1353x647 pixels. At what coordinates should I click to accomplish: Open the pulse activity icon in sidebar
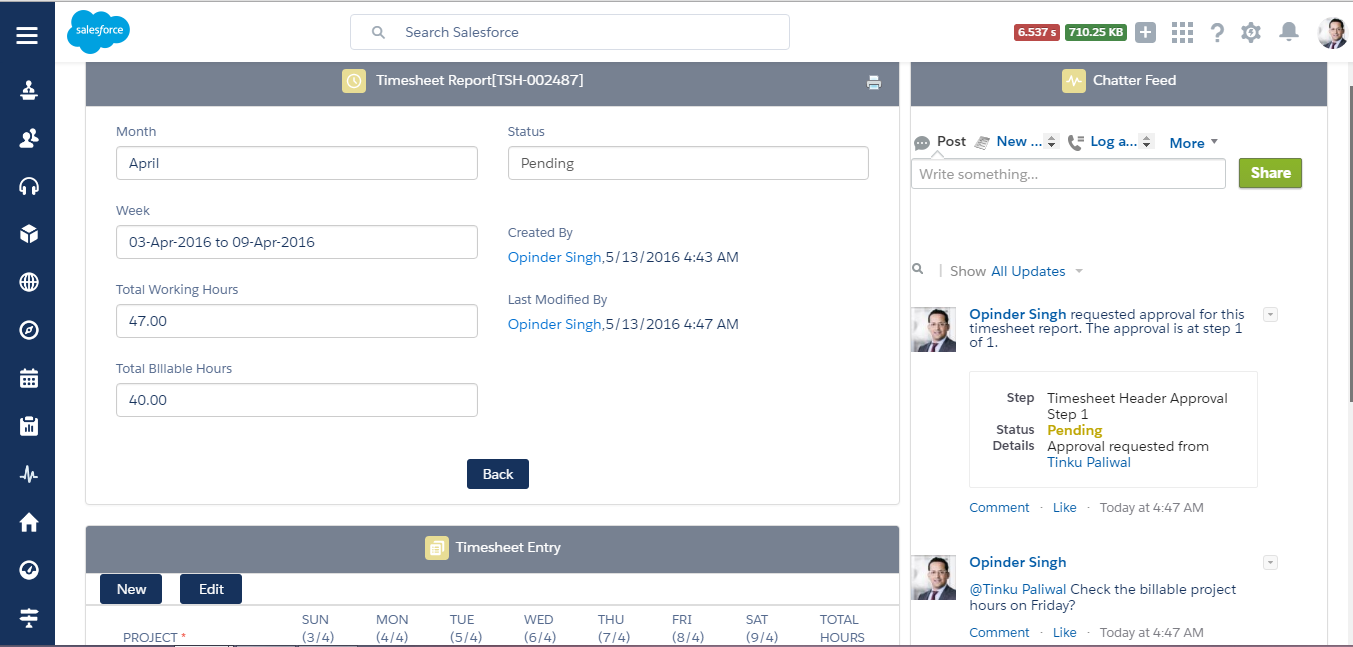pyautogui.click(x=29, y=474)
